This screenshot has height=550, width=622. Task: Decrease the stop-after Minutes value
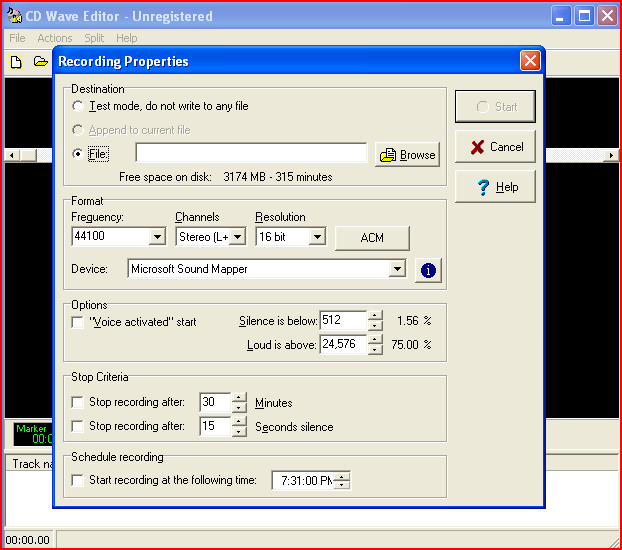pyautogui.click(x=239, y=408)
